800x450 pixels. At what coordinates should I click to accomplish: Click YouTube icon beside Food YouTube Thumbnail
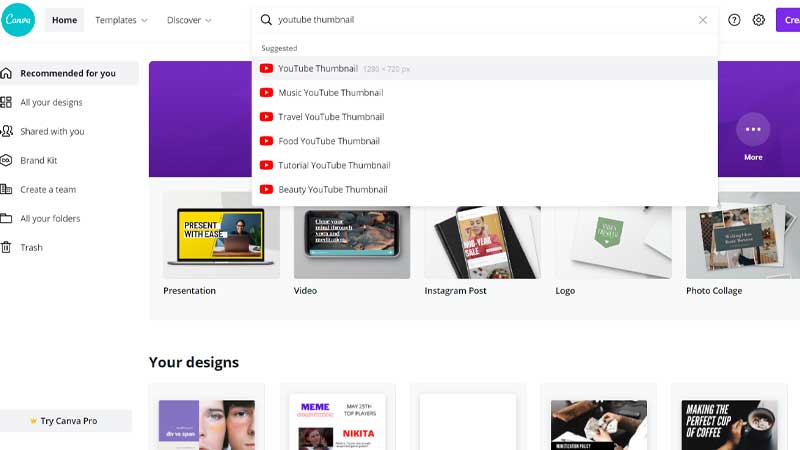tap(266, 141)
